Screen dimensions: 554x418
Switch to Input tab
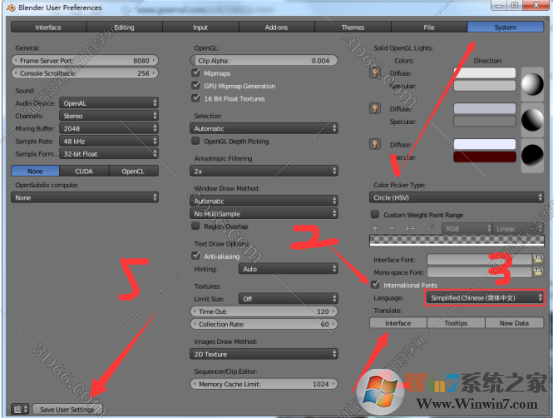coord(201,27)
